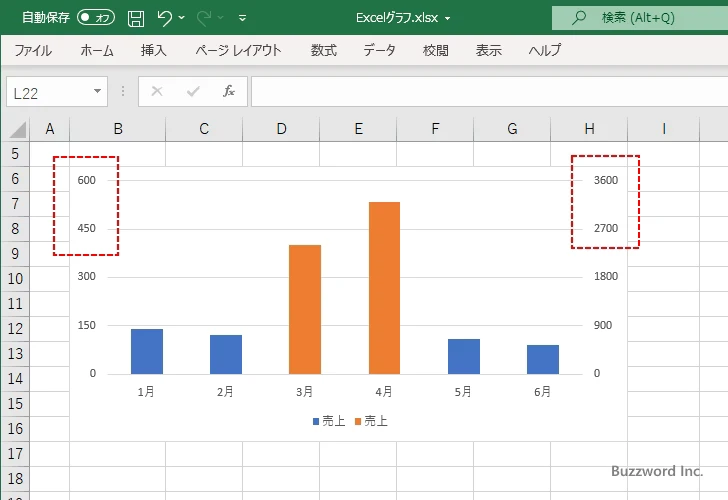Open the ページ レイアウト tab
Screen dimensions: 728x500
click(238, 50)
